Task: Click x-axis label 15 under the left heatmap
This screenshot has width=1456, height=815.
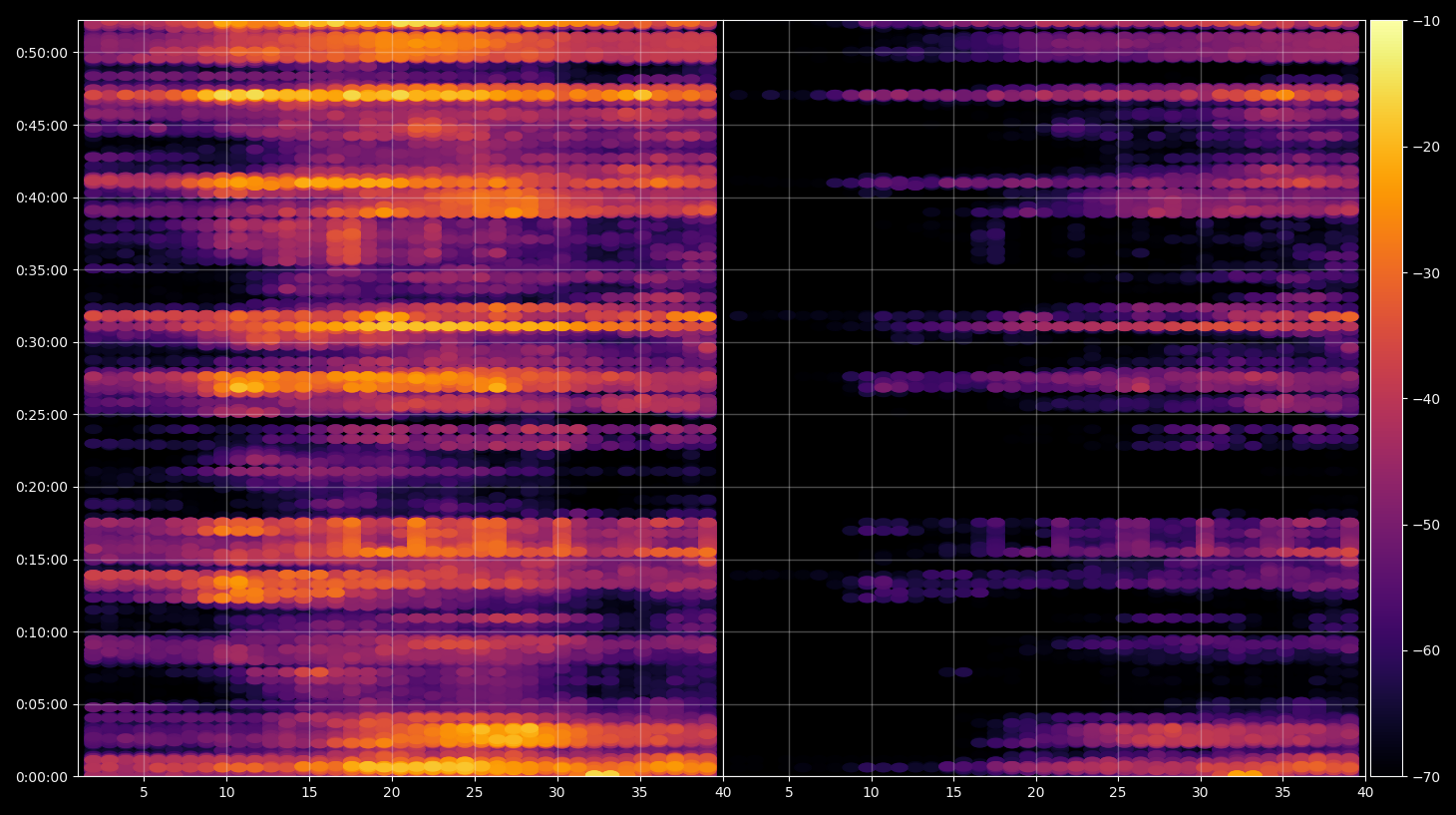Action: click(x=309, y=793)
